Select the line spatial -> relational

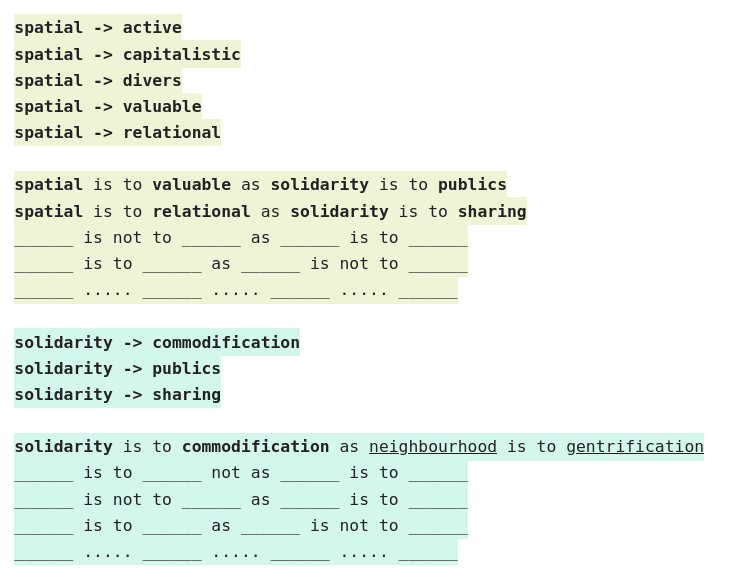click(x=118, y=133)
